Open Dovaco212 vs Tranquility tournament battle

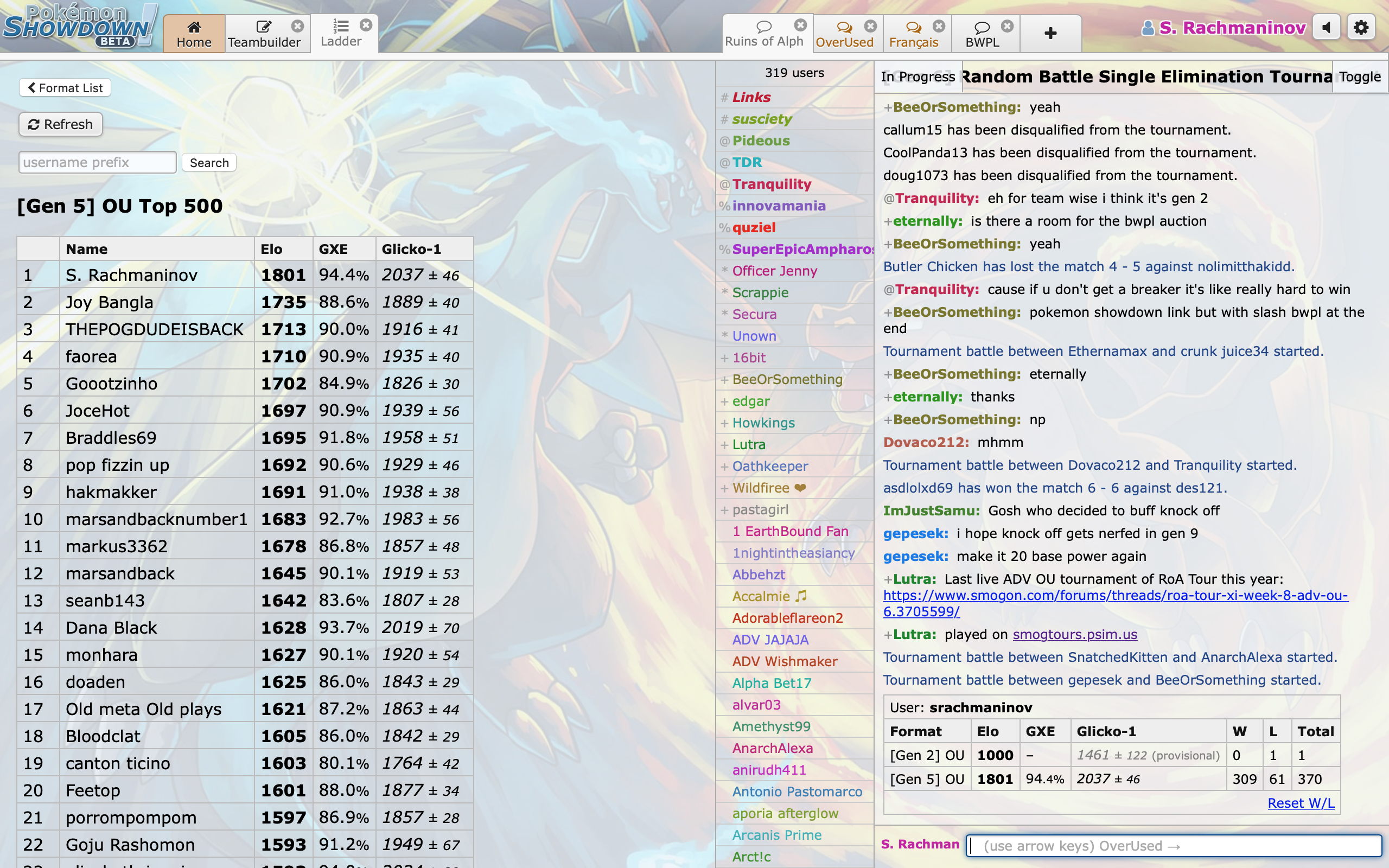click(1090, 465)
